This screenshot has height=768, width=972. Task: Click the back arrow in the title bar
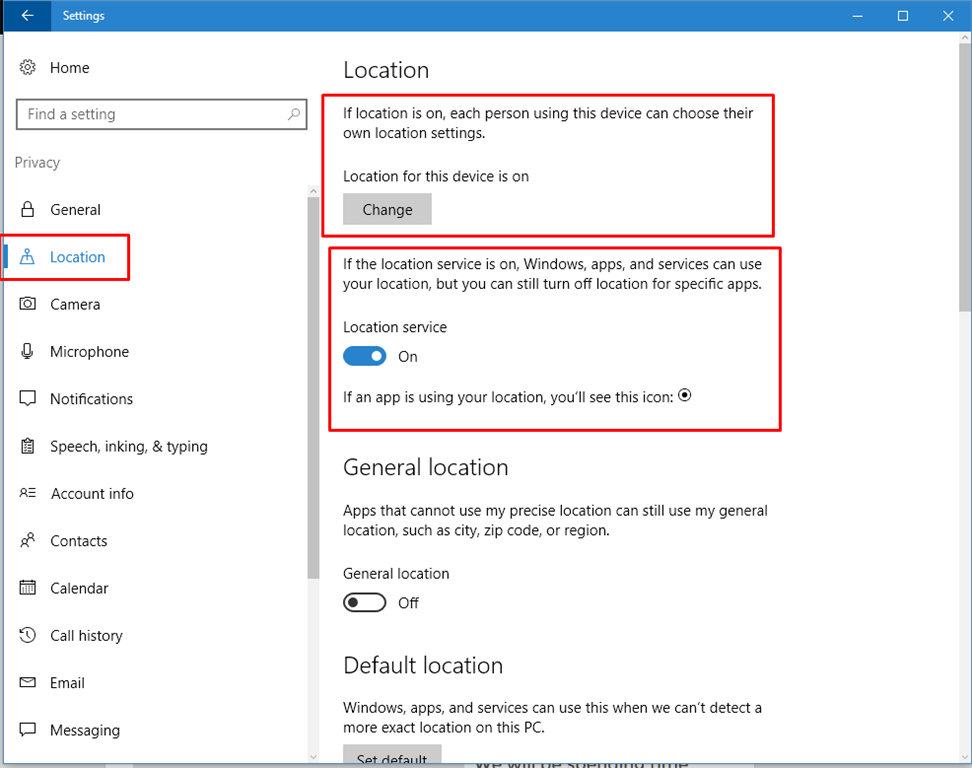[x=27, y=16]
